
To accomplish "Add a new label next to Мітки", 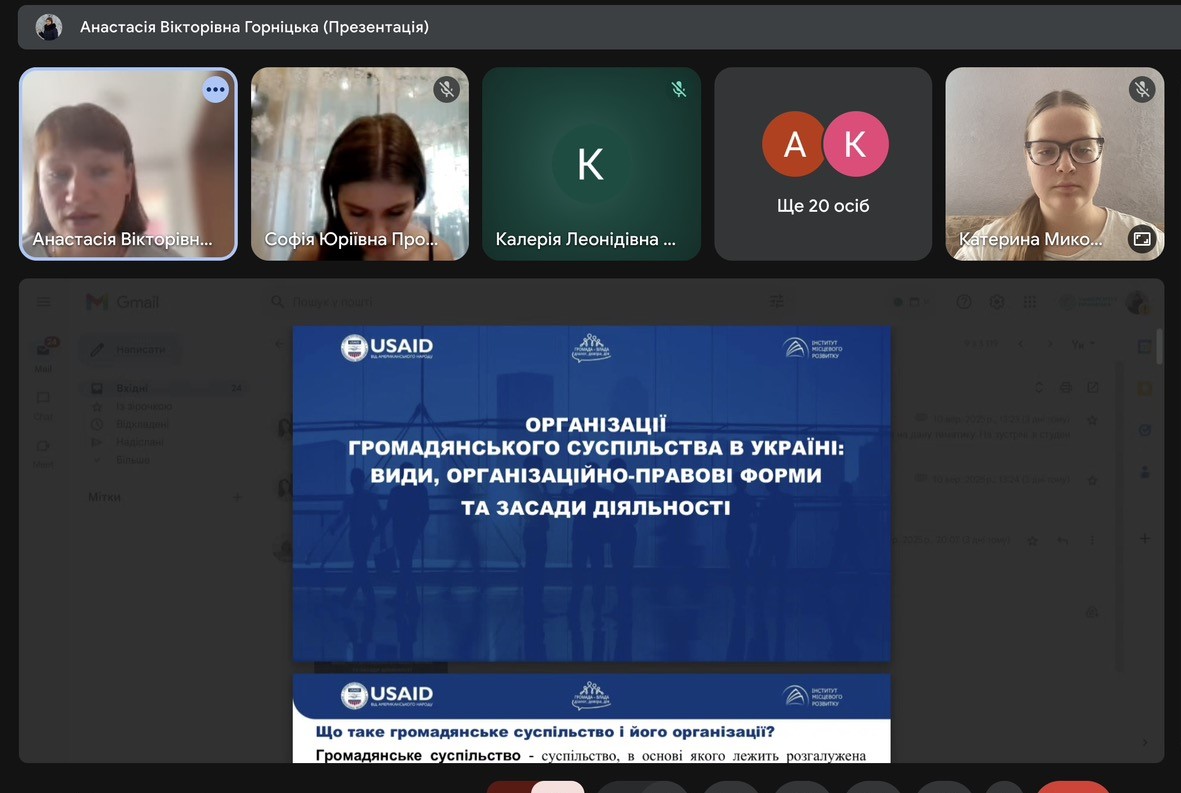I will pos(237,497).
